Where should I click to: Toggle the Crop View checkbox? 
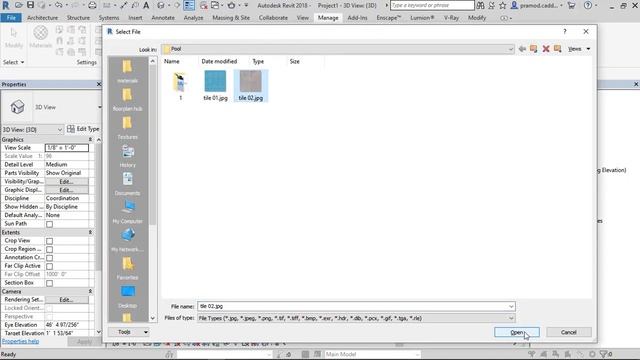49,241
